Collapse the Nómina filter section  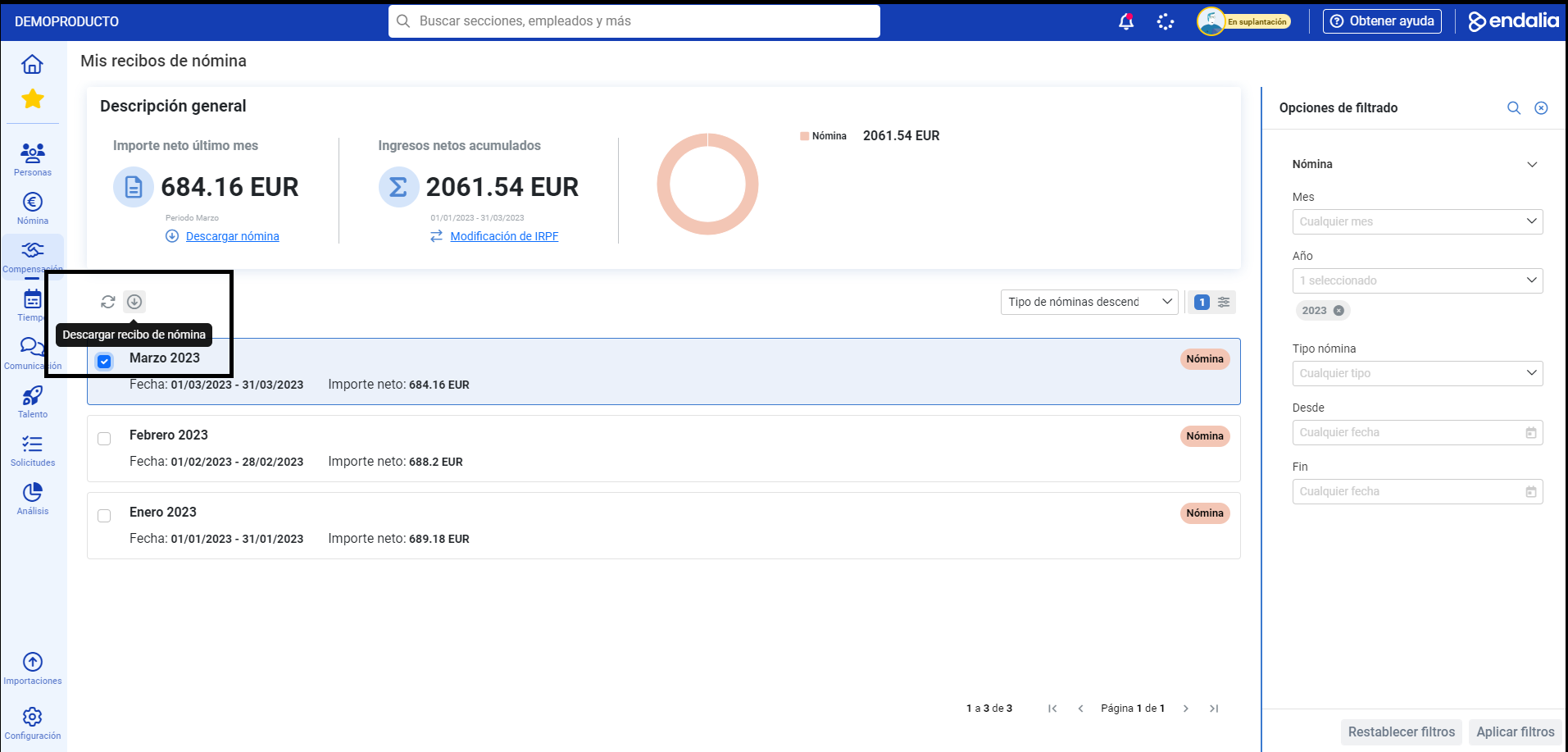(x=1532, y=164)
